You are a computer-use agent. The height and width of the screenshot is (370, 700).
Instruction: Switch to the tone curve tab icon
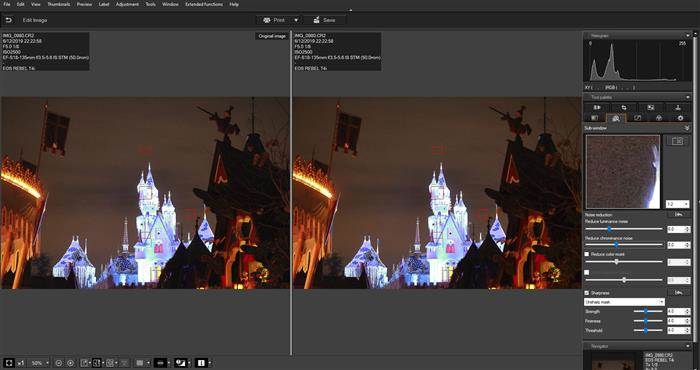pyautogui.click(x=637, y=118)
